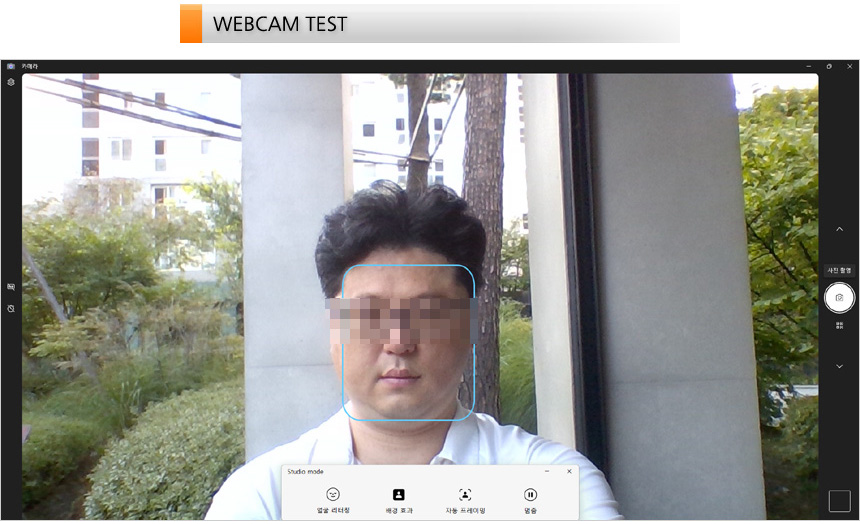The image size is (860, 524).
Task: Toggle face retouching (얼굴 리터칭)
Action: tap(333, 500)
